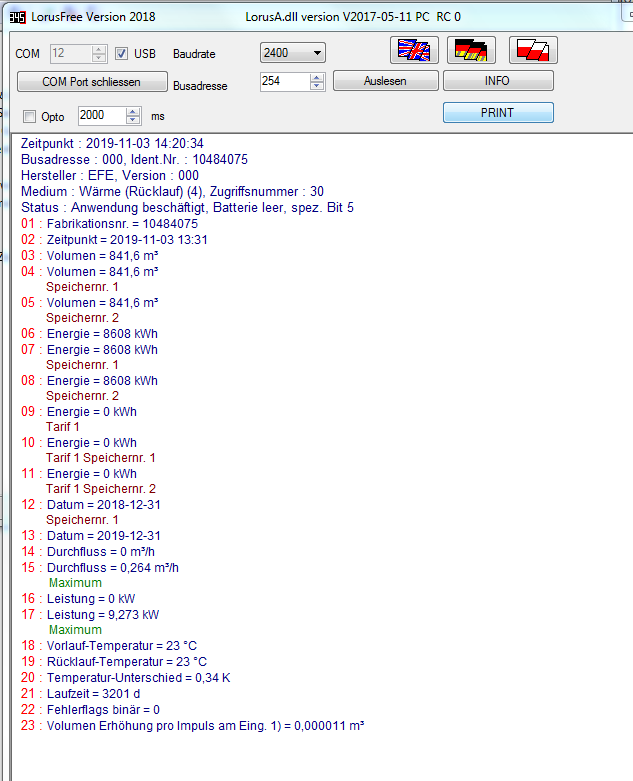Image resolution: width=633 pixels, height=781 pixels.
Task: Focus the Opto delay field showing 2000
Action: click(x=102, y=116)
